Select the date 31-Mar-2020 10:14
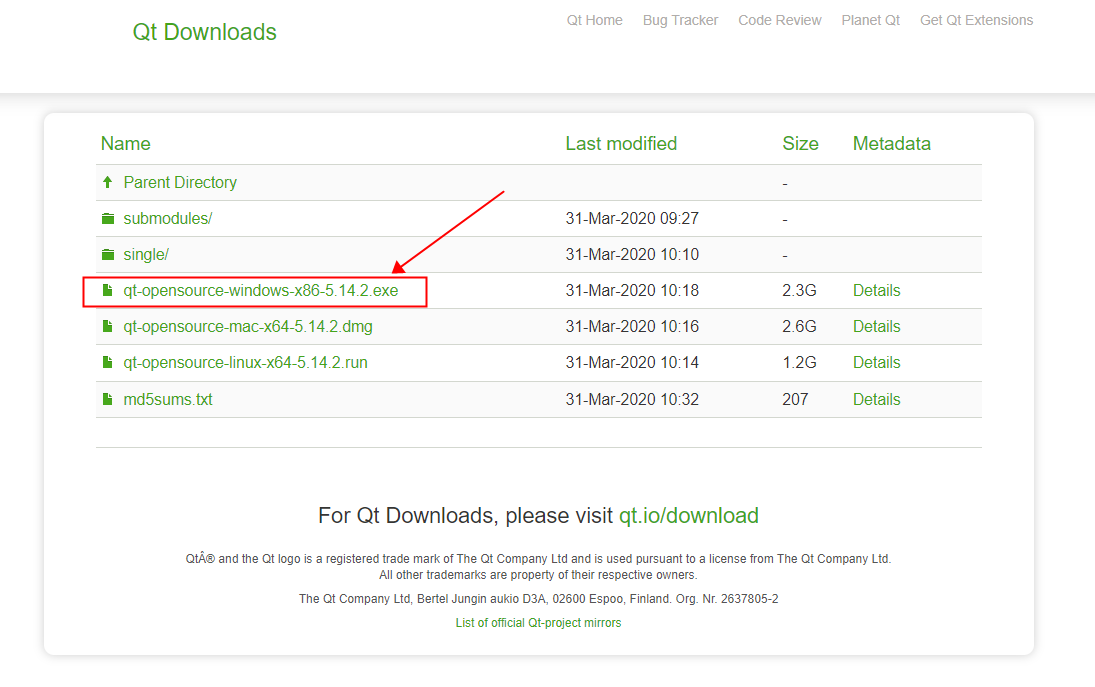1095x687 pixels. pos(632,363)
